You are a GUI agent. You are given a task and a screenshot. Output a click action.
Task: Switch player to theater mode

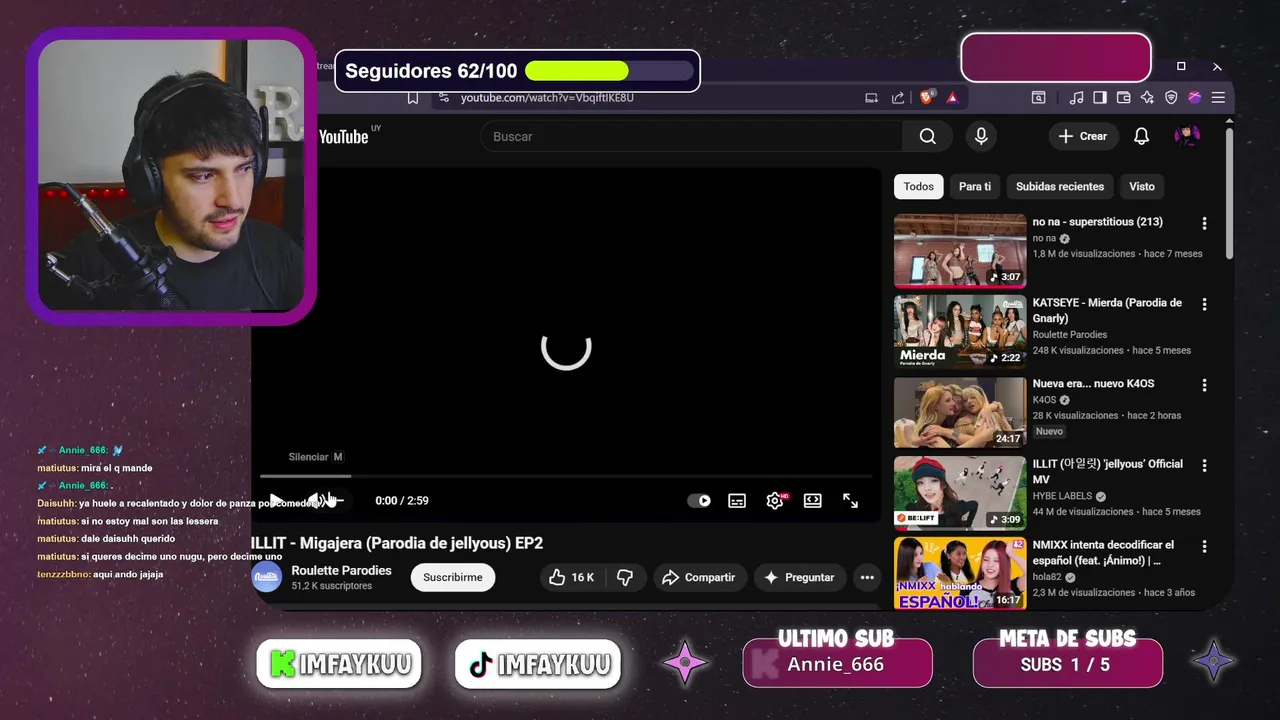[x=813, y=501]
